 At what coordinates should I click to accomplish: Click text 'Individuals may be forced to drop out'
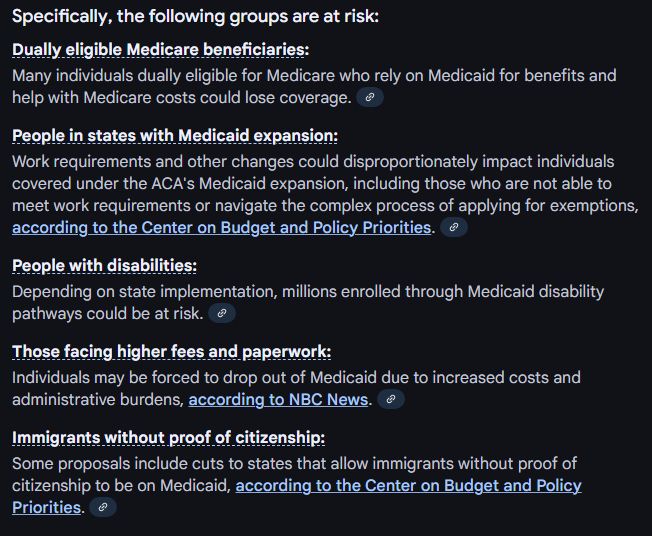[x=152, y=378]
